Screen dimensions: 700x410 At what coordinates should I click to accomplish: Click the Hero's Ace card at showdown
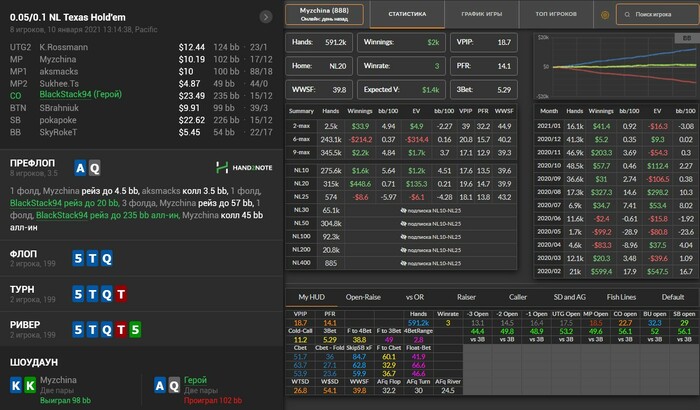(x=160, y=385)
